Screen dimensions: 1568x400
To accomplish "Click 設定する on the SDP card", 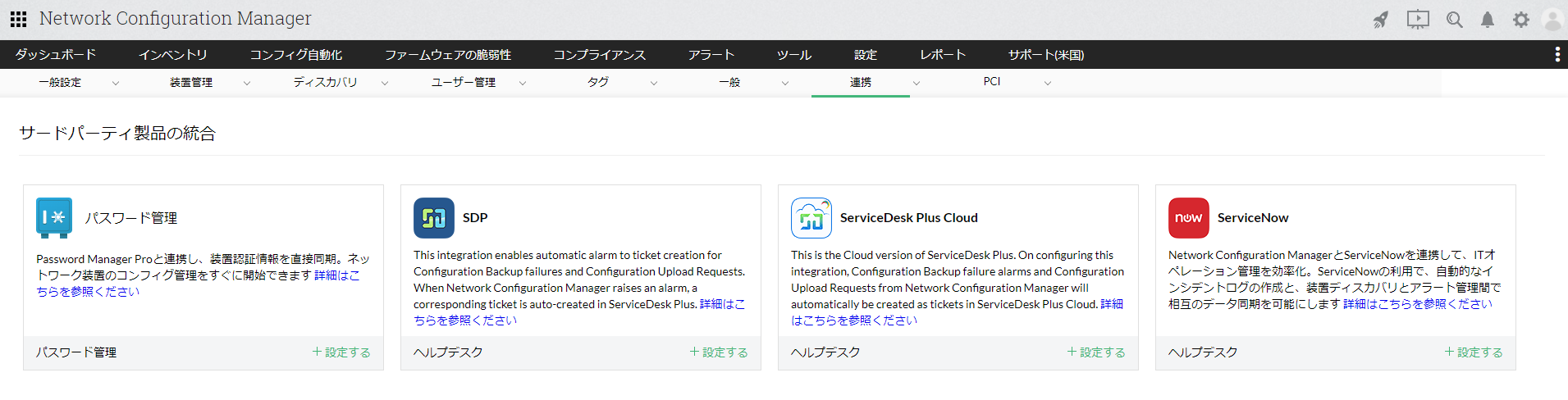I will point(719,352).
